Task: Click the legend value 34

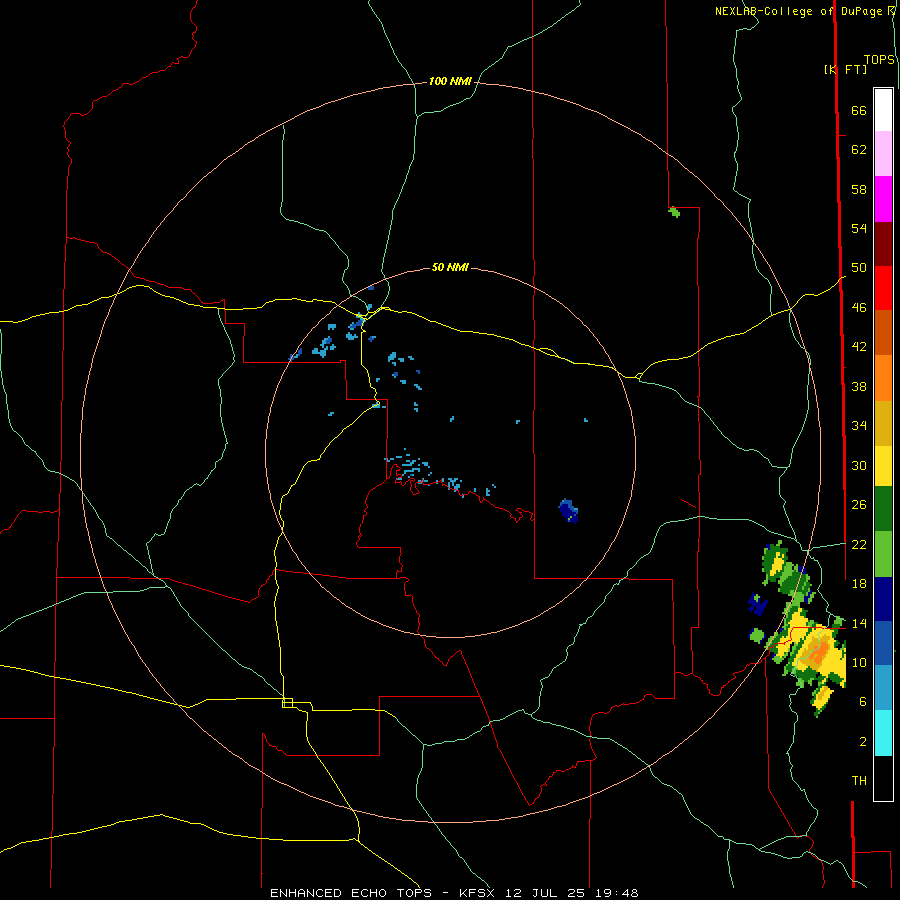Action: click(x=859, y=426)
